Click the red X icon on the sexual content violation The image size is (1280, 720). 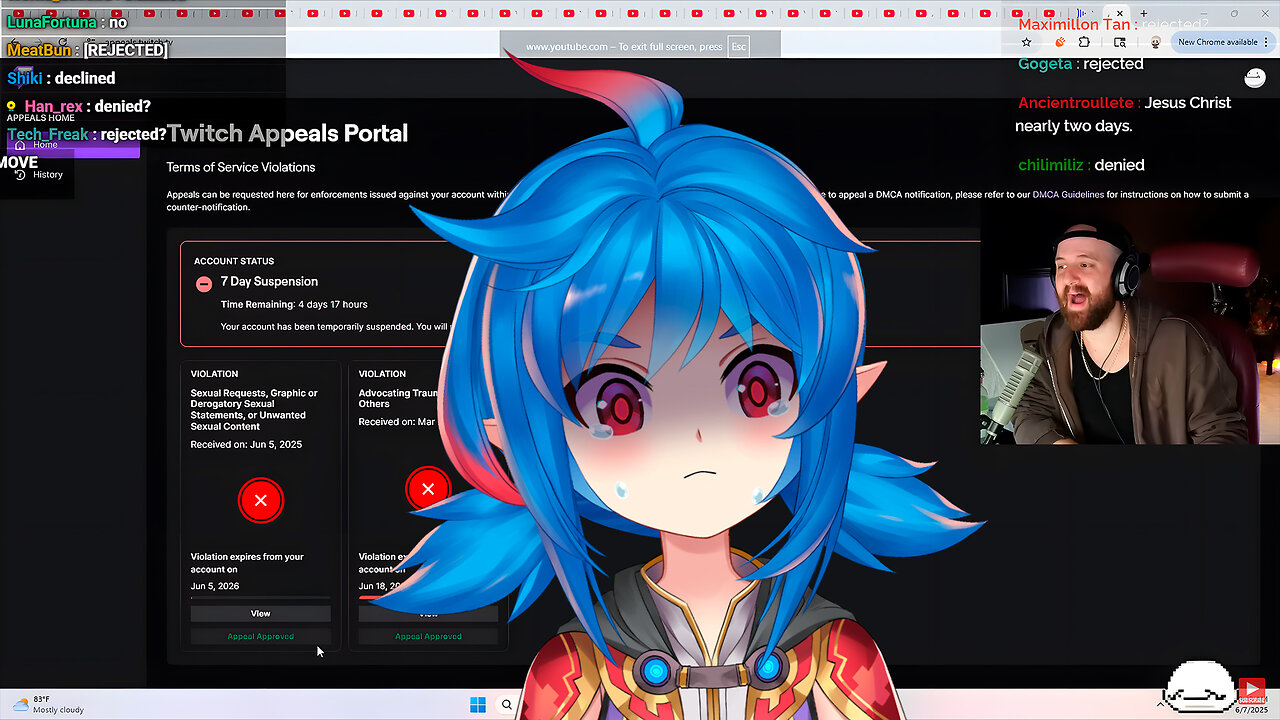[x=261, y=500]
